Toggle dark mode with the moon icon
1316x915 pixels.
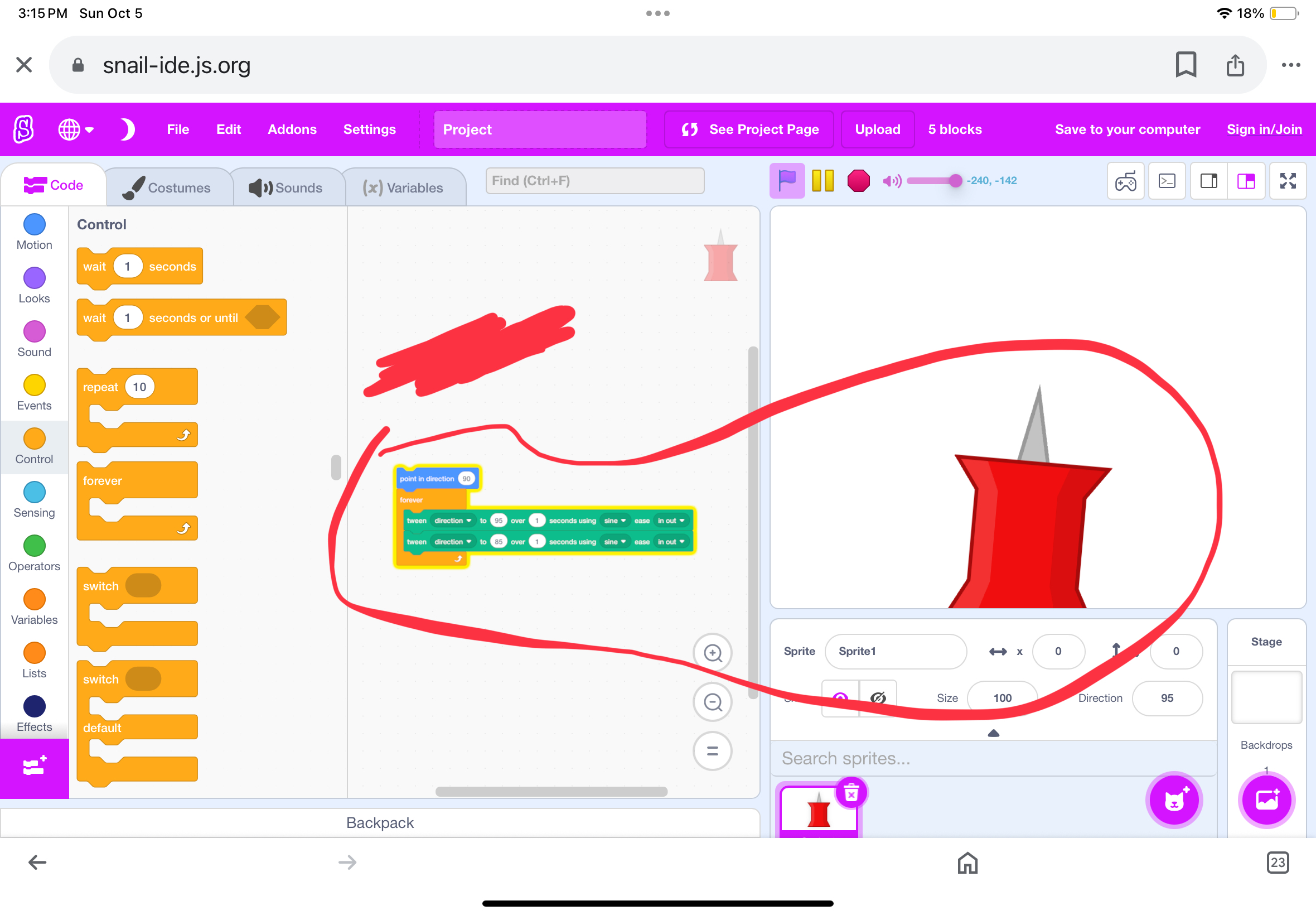pos(127,129)
